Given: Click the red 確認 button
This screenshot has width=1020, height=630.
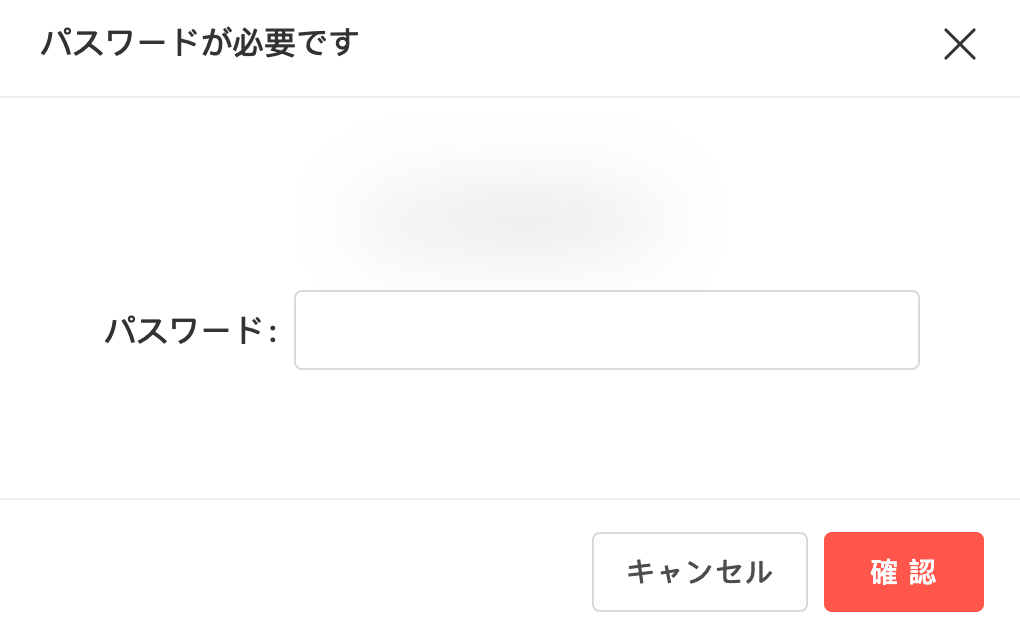Looking at the screenshot, I should pos(904,572).
